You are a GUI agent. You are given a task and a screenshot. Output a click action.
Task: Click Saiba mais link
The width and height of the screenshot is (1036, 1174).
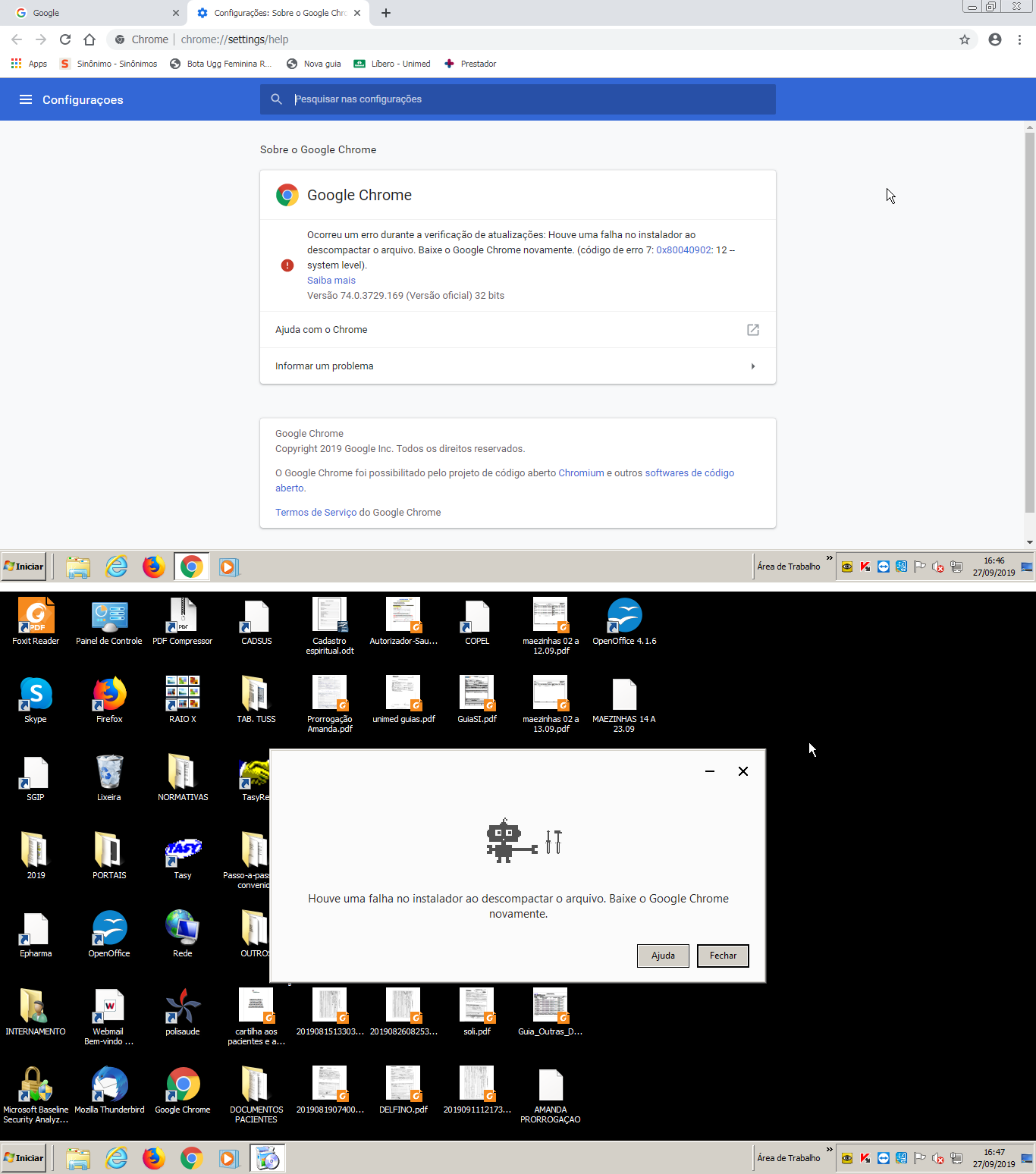point(331,280)
